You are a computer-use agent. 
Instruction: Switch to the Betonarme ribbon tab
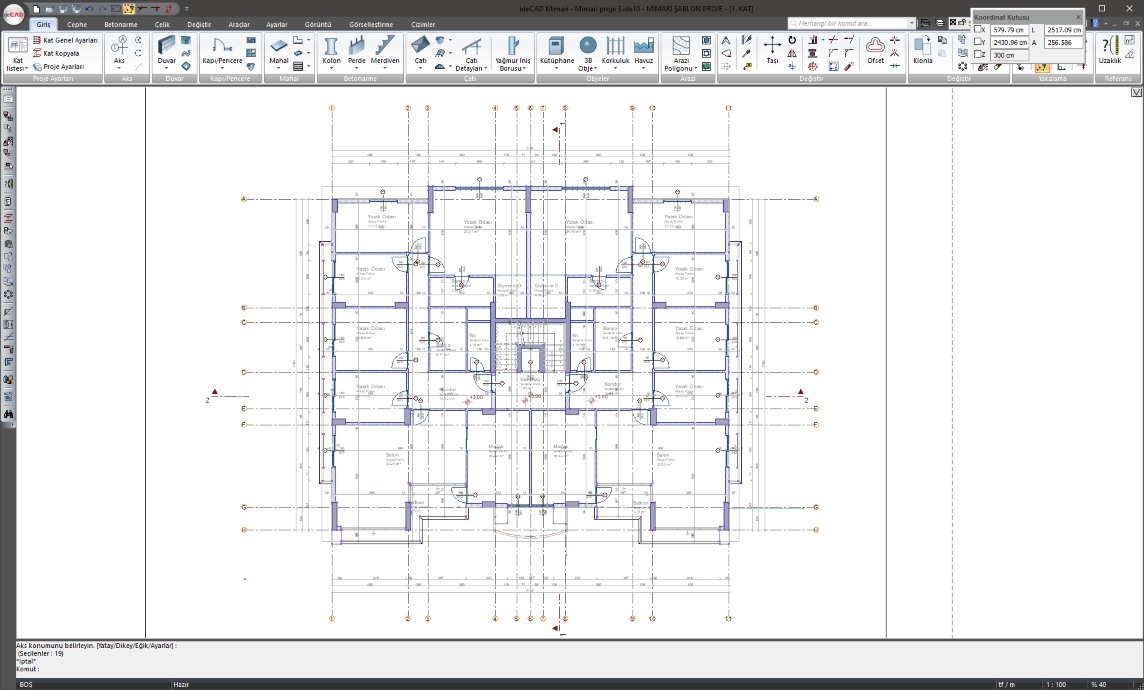click(x=121, y=24)
